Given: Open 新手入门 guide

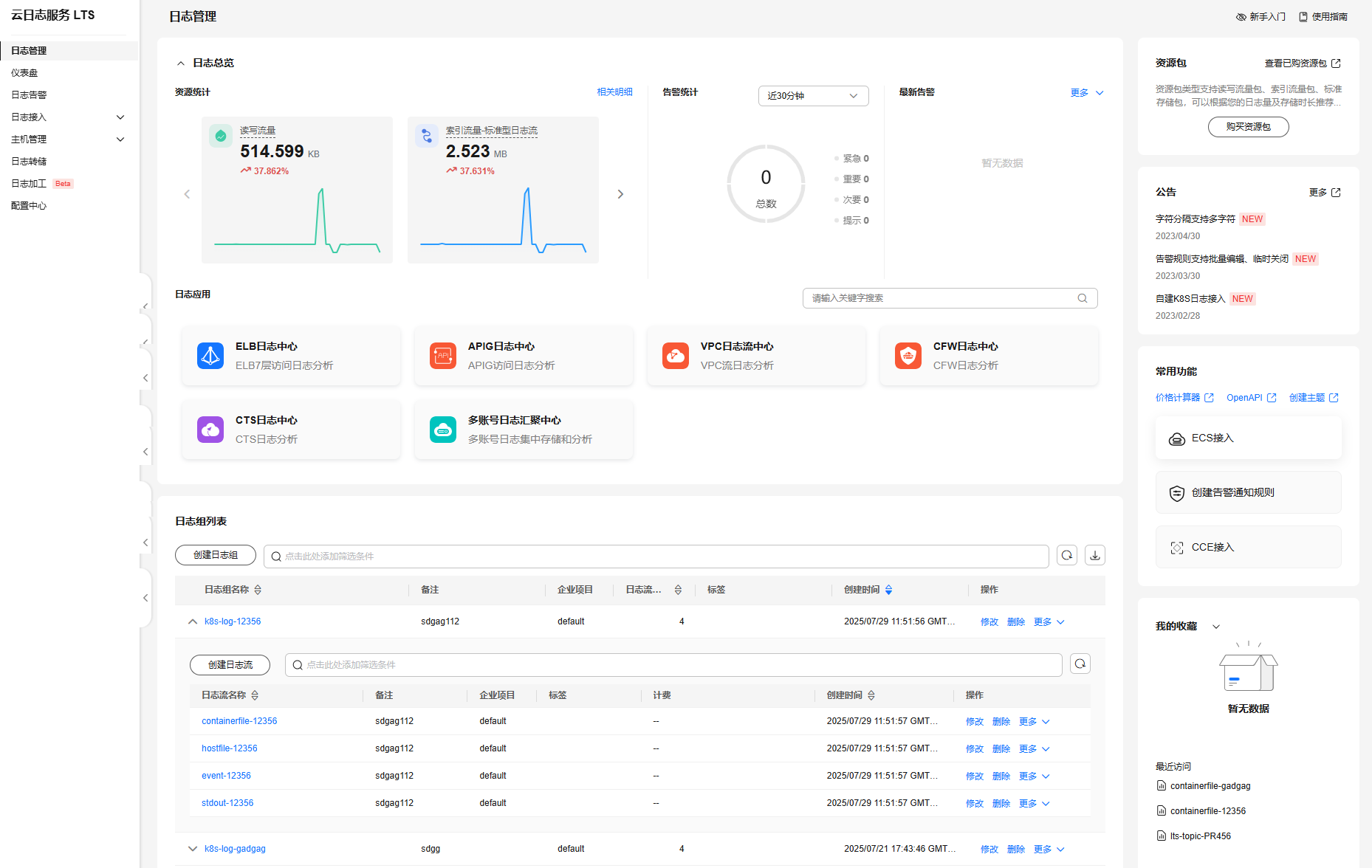Looking at the screenshot, I should tap(1260, 16).
